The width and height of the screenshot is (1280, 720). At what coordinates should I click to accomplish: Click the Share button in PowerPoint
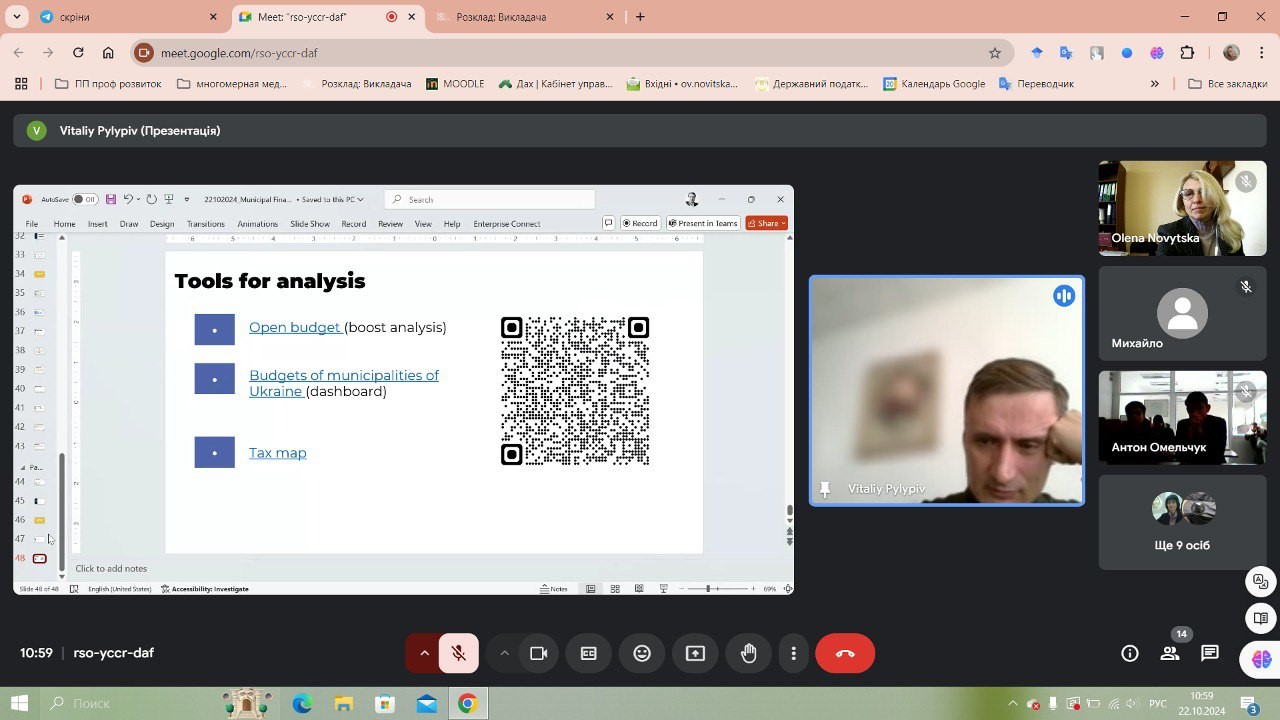(x=768, y=224)
